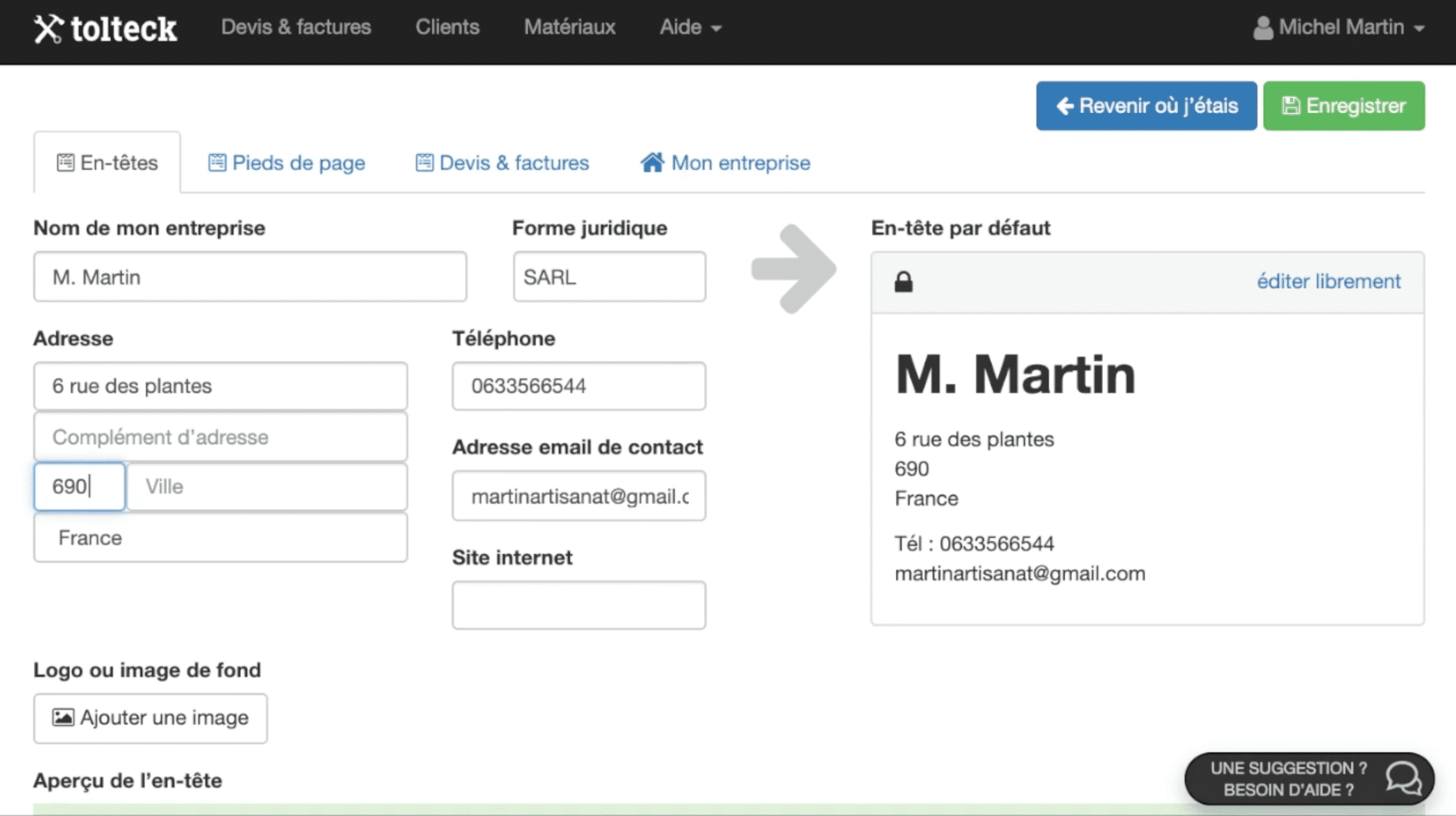
Task: Click the France country field
Action: coord(221,538)
